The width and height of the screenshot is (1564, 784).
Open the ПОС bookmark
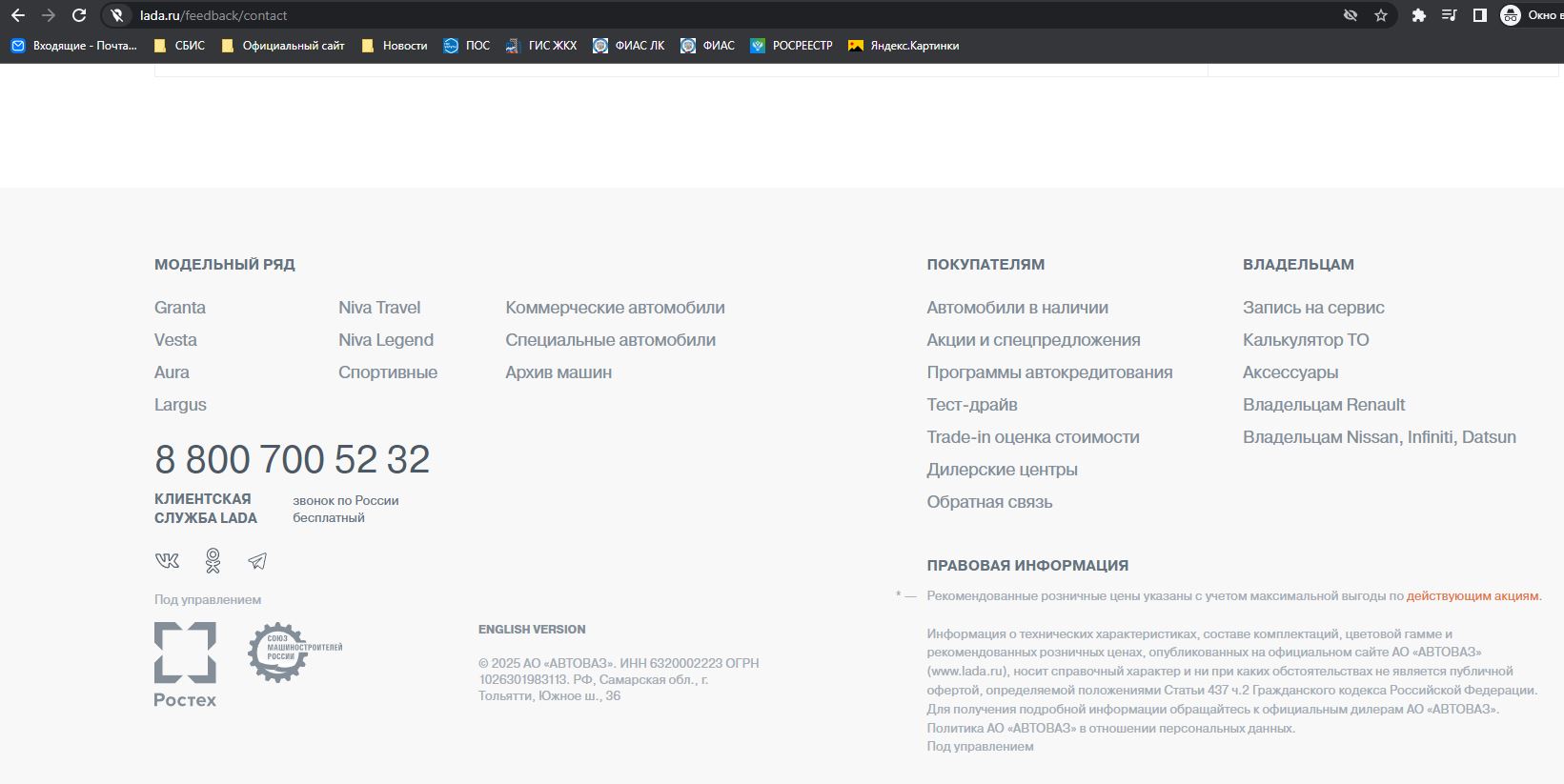[x=467, y=46]
